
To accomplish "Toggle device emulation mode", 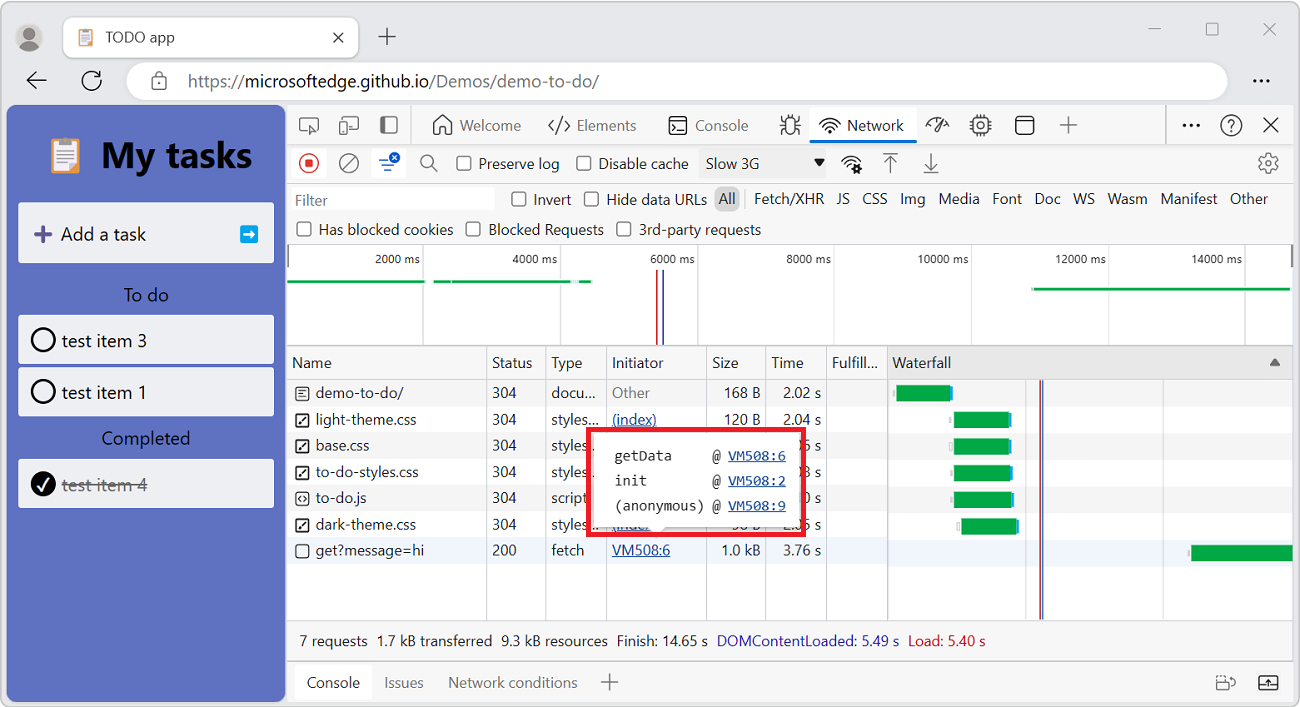I will click(x=349, y=124).
